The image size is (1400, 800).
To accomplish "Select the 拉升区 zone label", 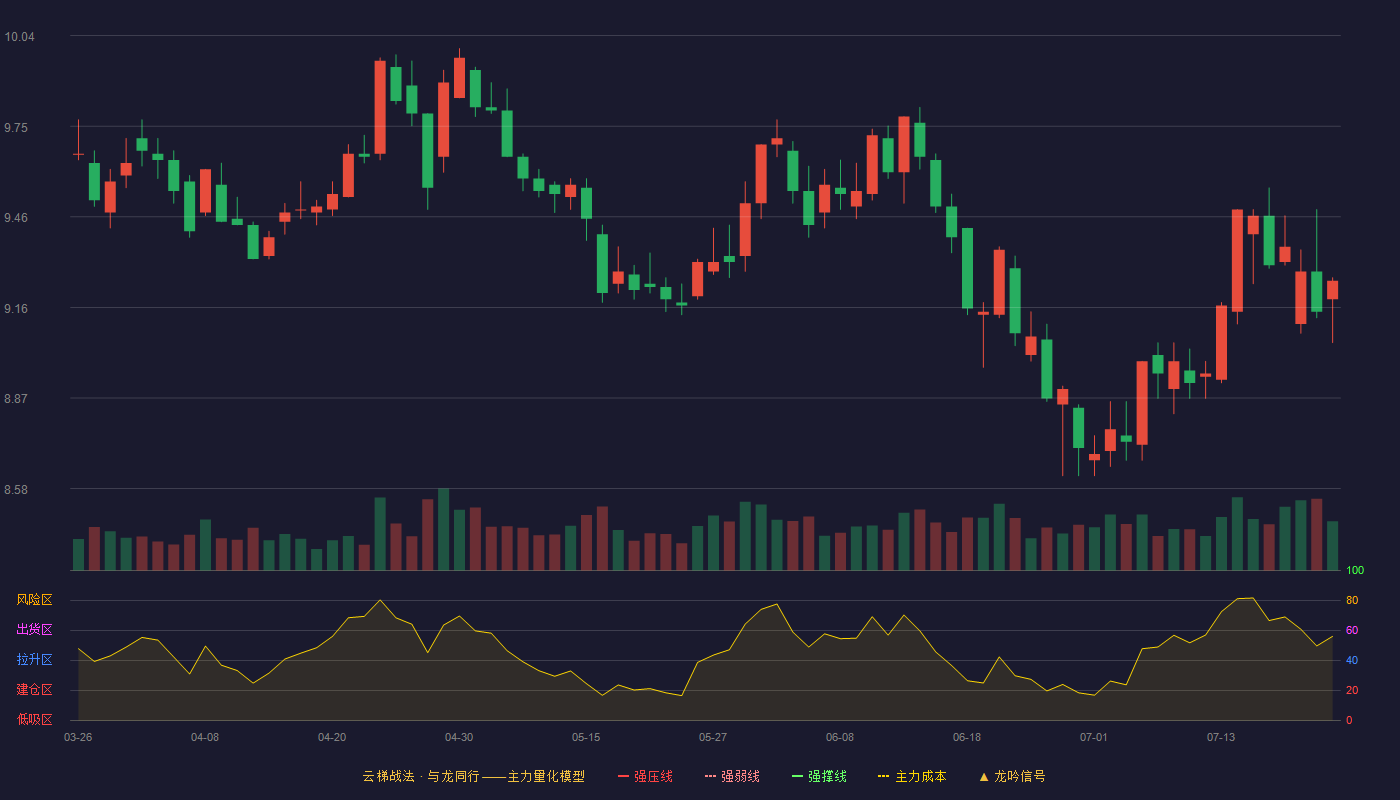I will click(x=34, y=660).
